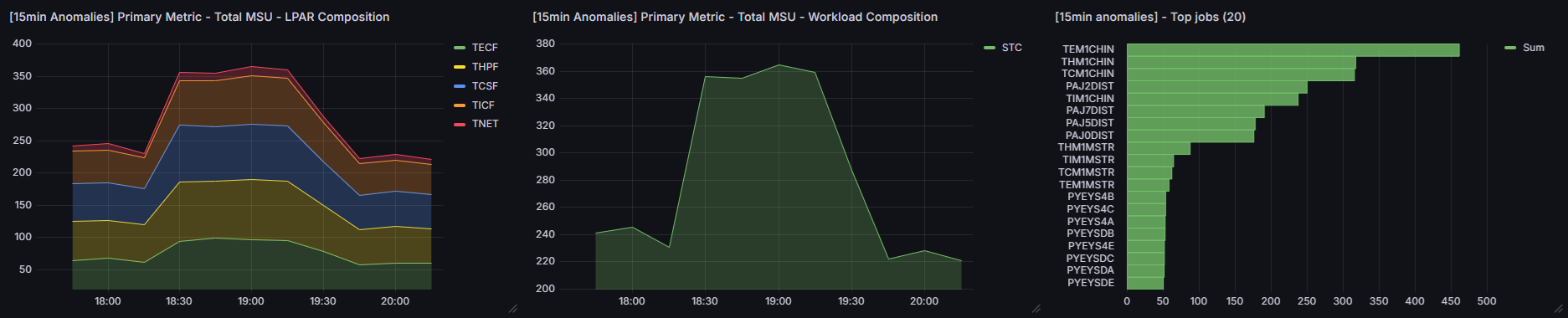Toggle TICF series in legend
This screenshot has width=1568, height=318.
click(483, 105)
